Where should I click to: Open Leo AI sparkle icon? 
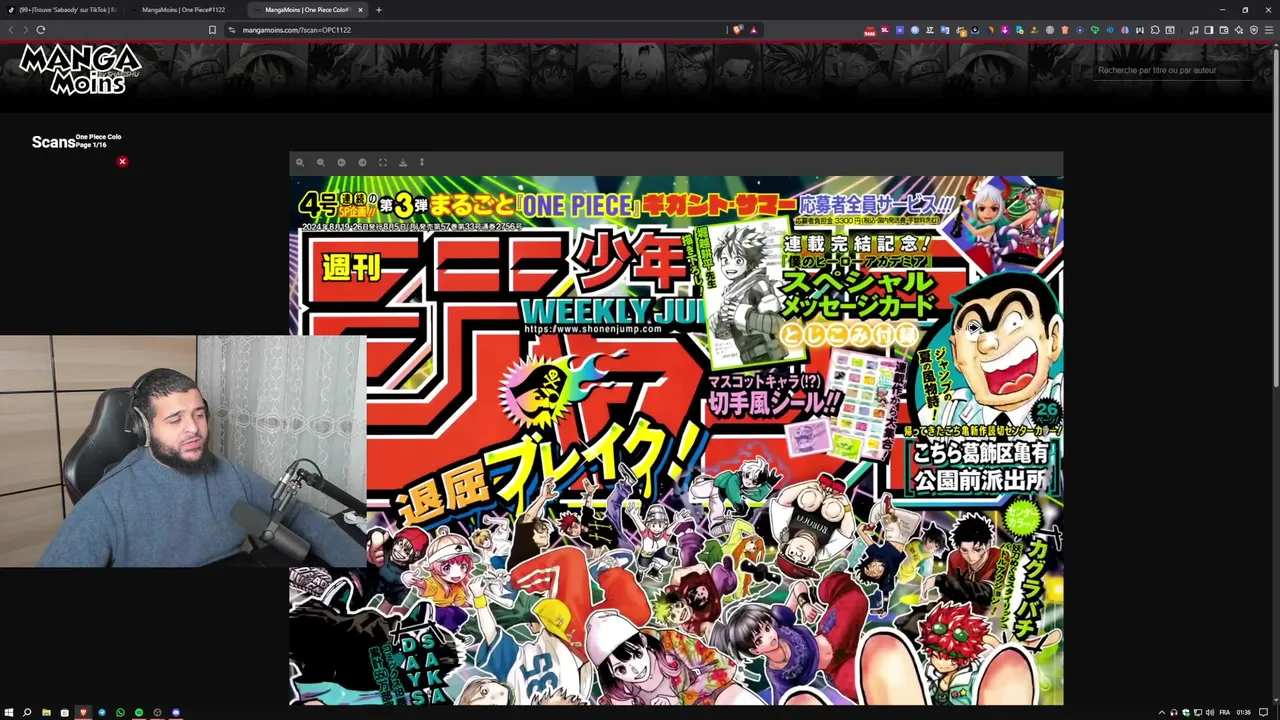(1239, 30)
